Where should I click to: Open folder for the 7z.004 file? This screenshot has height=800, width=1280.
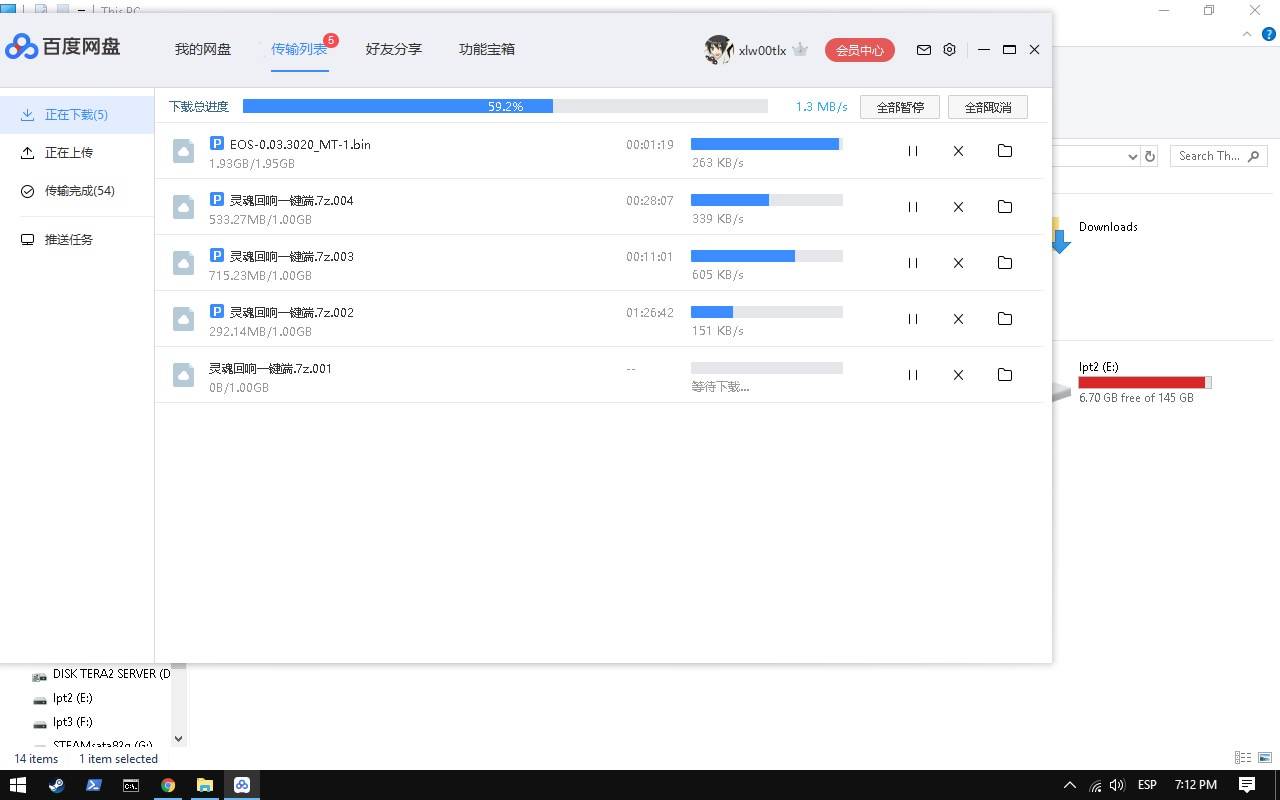click(x=1005, y=207)
